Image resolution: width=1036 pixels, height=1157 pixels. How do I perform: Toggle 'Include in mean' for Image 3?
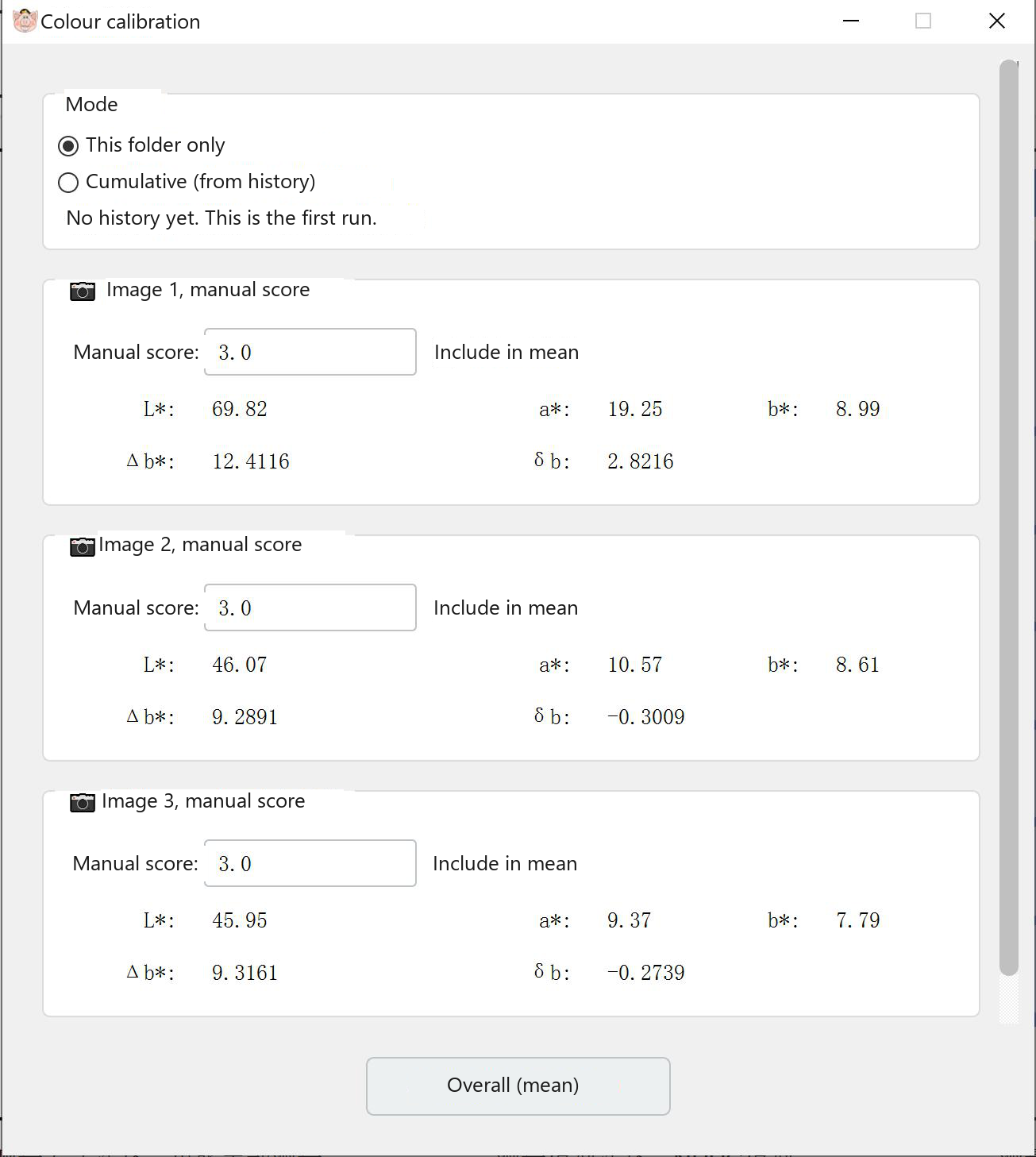pos(505,863)
